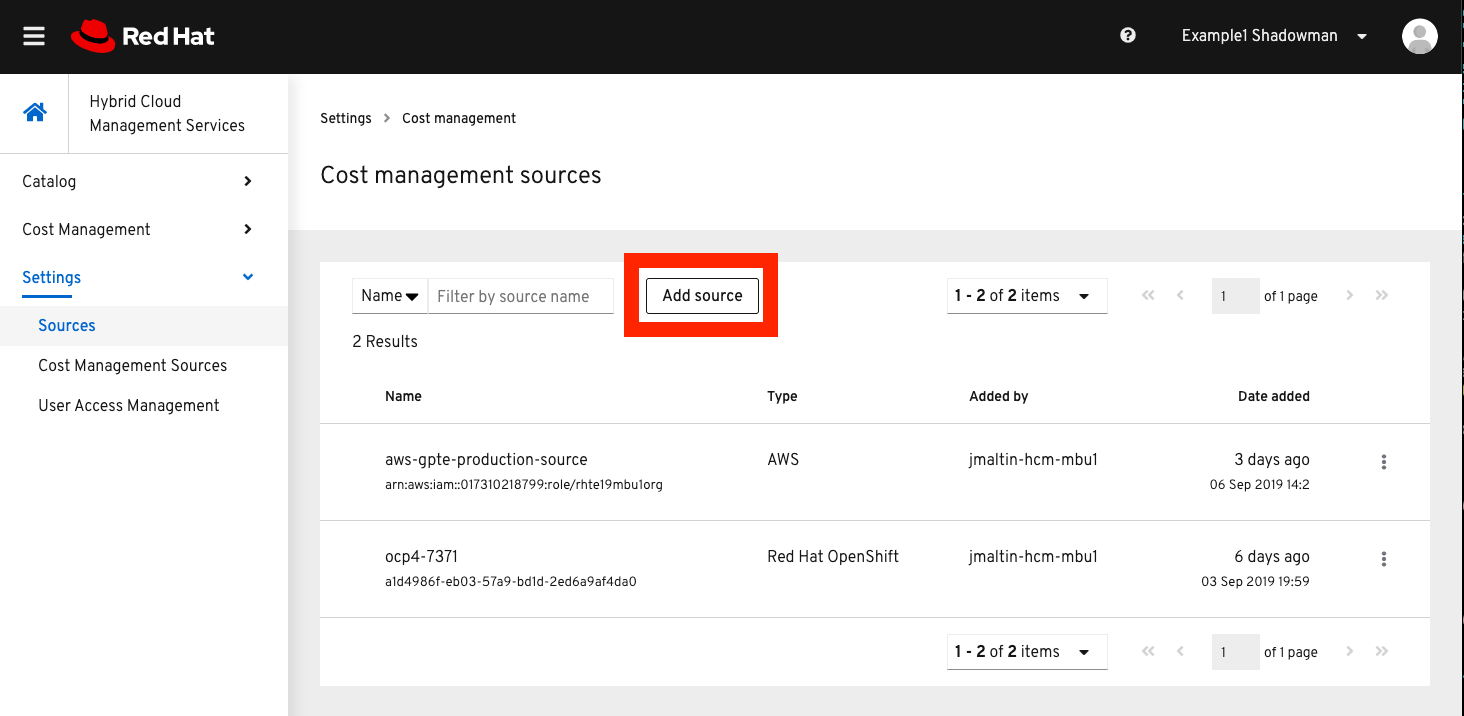Image resolution: width=1464 pixels, height=716 pixels.
Task: Click the Date added column header
Action: pyautogui.click(x=1273, y=396)
